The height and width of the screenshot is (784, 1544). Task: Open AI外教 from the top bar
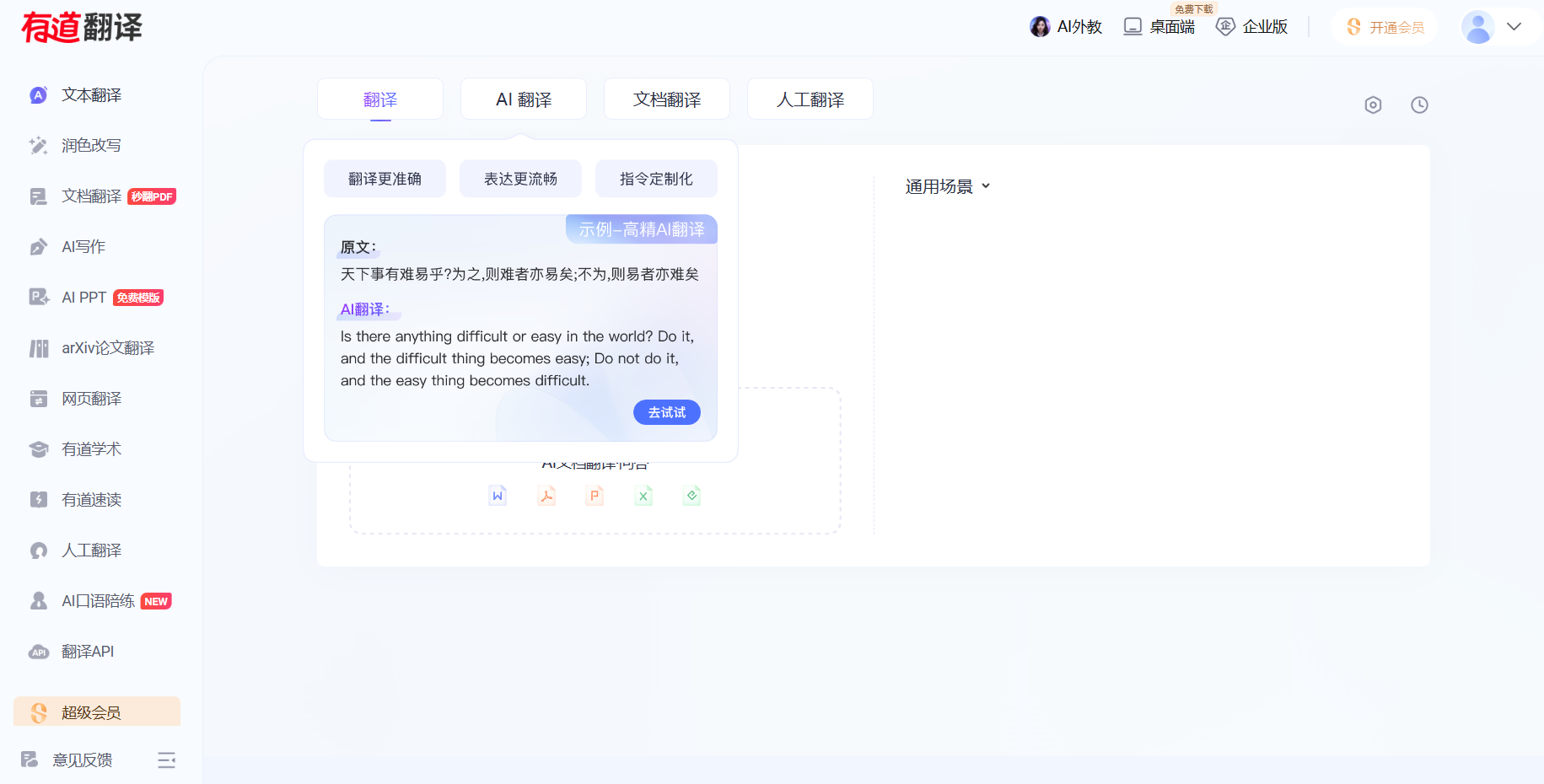click(1067, 27)
